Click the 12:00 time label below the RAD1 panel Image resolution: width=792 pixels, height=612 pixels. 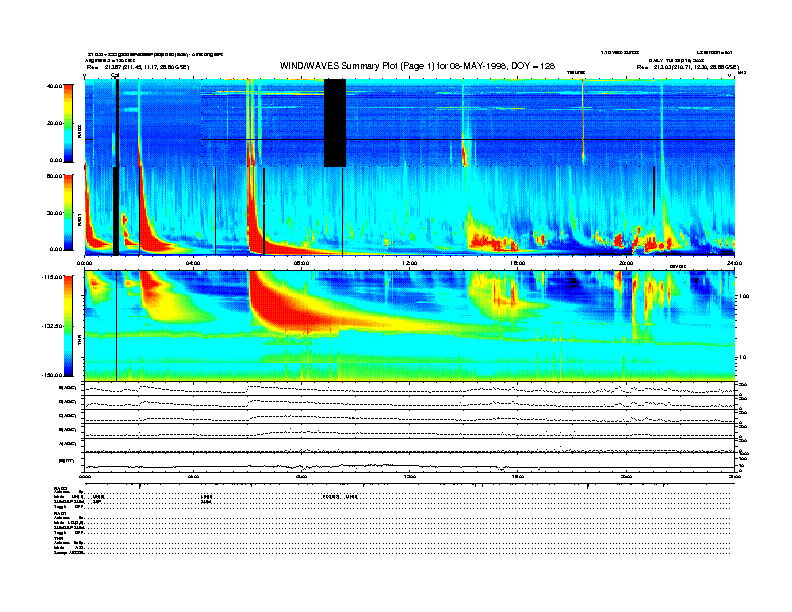(410, 263)
